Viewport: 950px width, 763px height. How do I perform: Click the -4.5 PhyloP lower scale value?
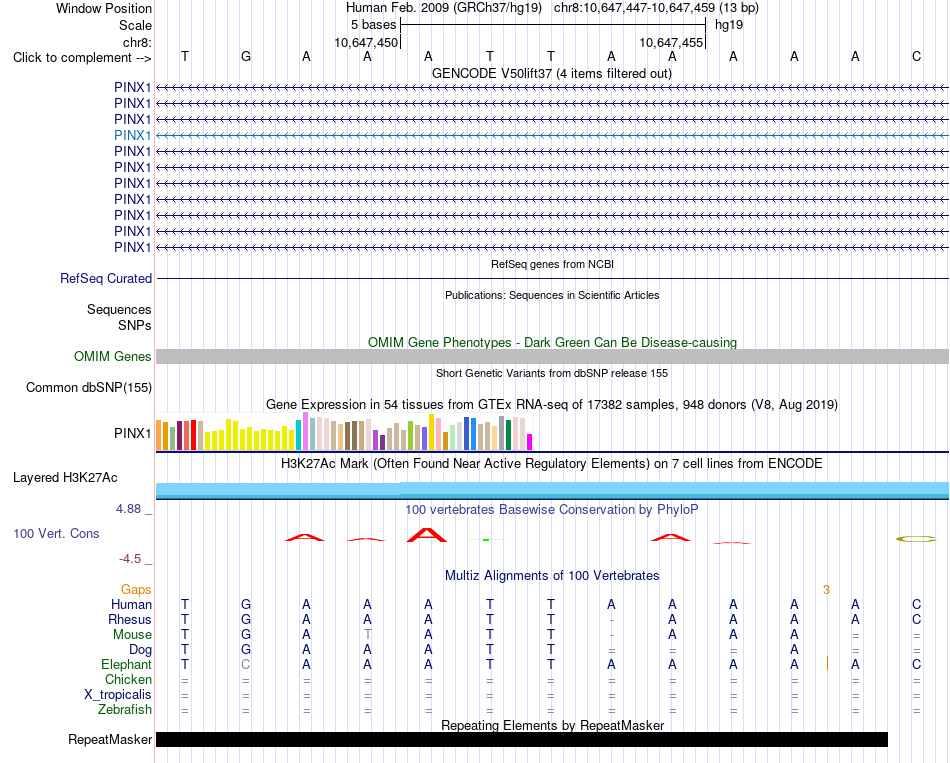130,559
